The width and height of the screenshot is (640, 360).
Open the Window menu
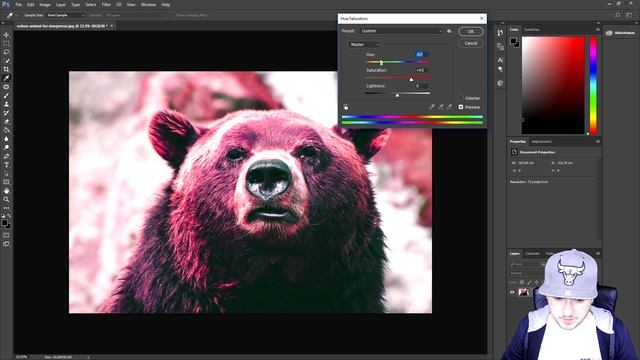[x=148, y=4]
